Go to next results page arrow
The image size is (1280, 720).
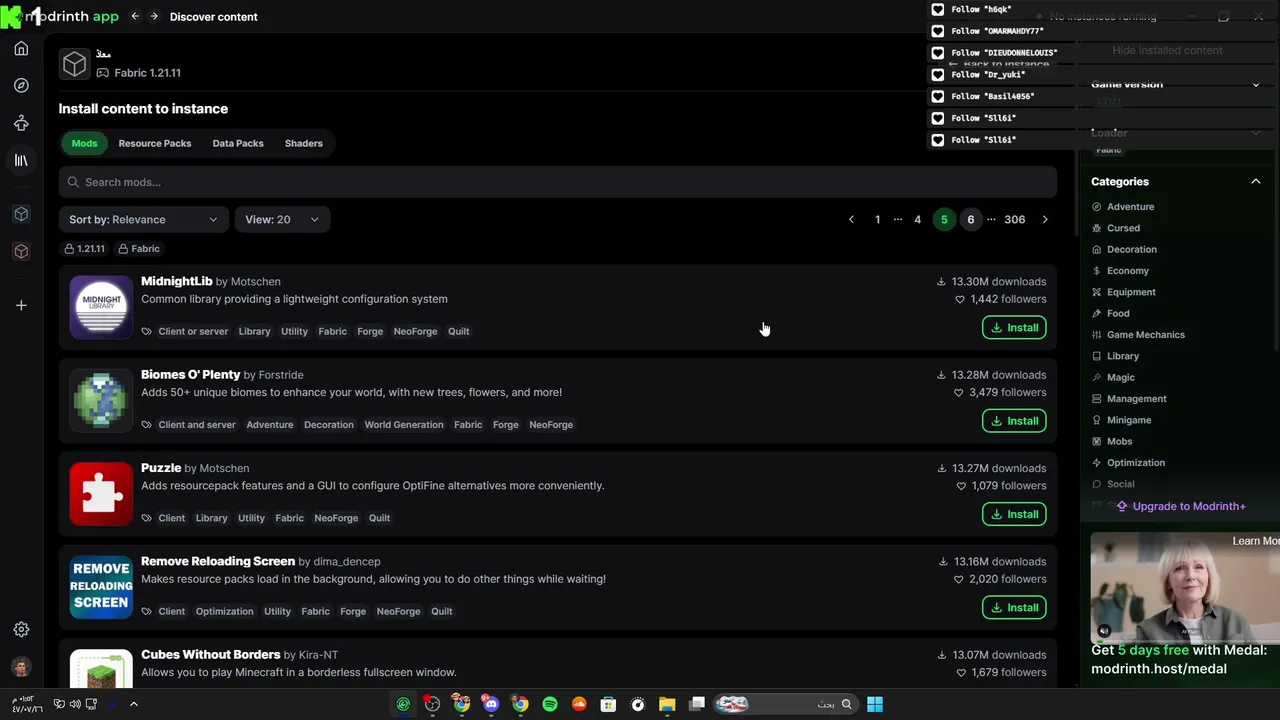pyautogui.click(x=1045, y=219)
